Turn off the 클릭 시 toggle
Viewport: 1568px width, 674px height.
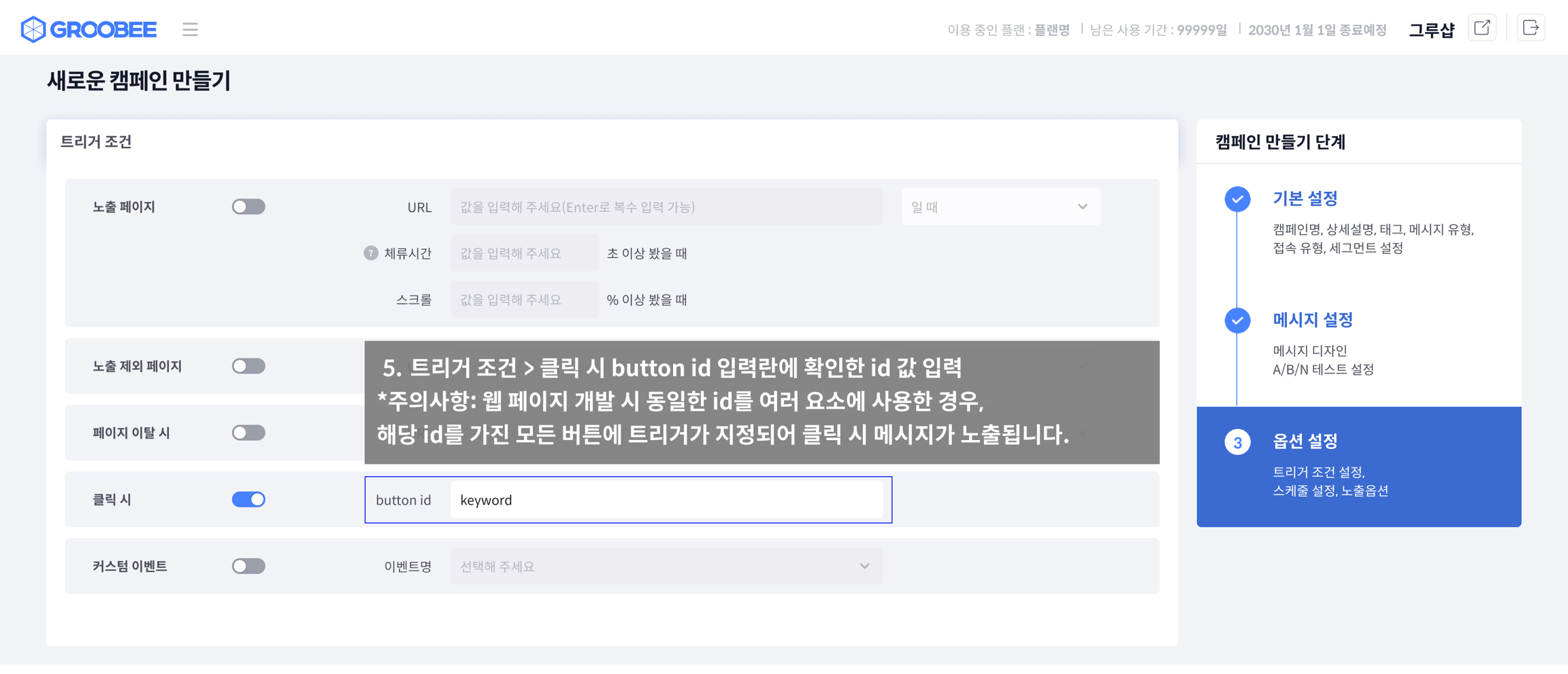point(248,499)
